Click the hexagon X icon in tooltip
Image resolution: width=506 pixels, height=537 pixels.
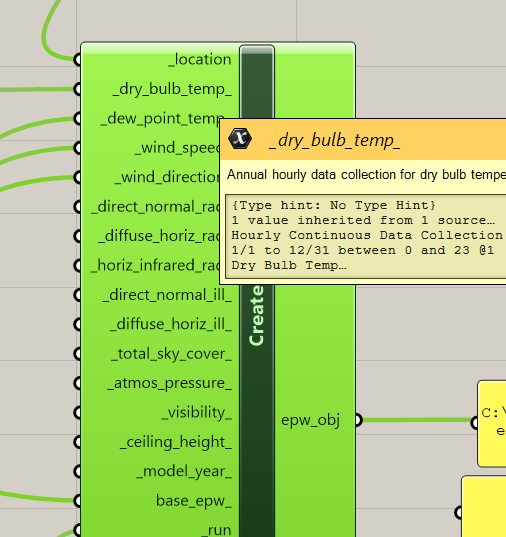click(x=240, y=139)
